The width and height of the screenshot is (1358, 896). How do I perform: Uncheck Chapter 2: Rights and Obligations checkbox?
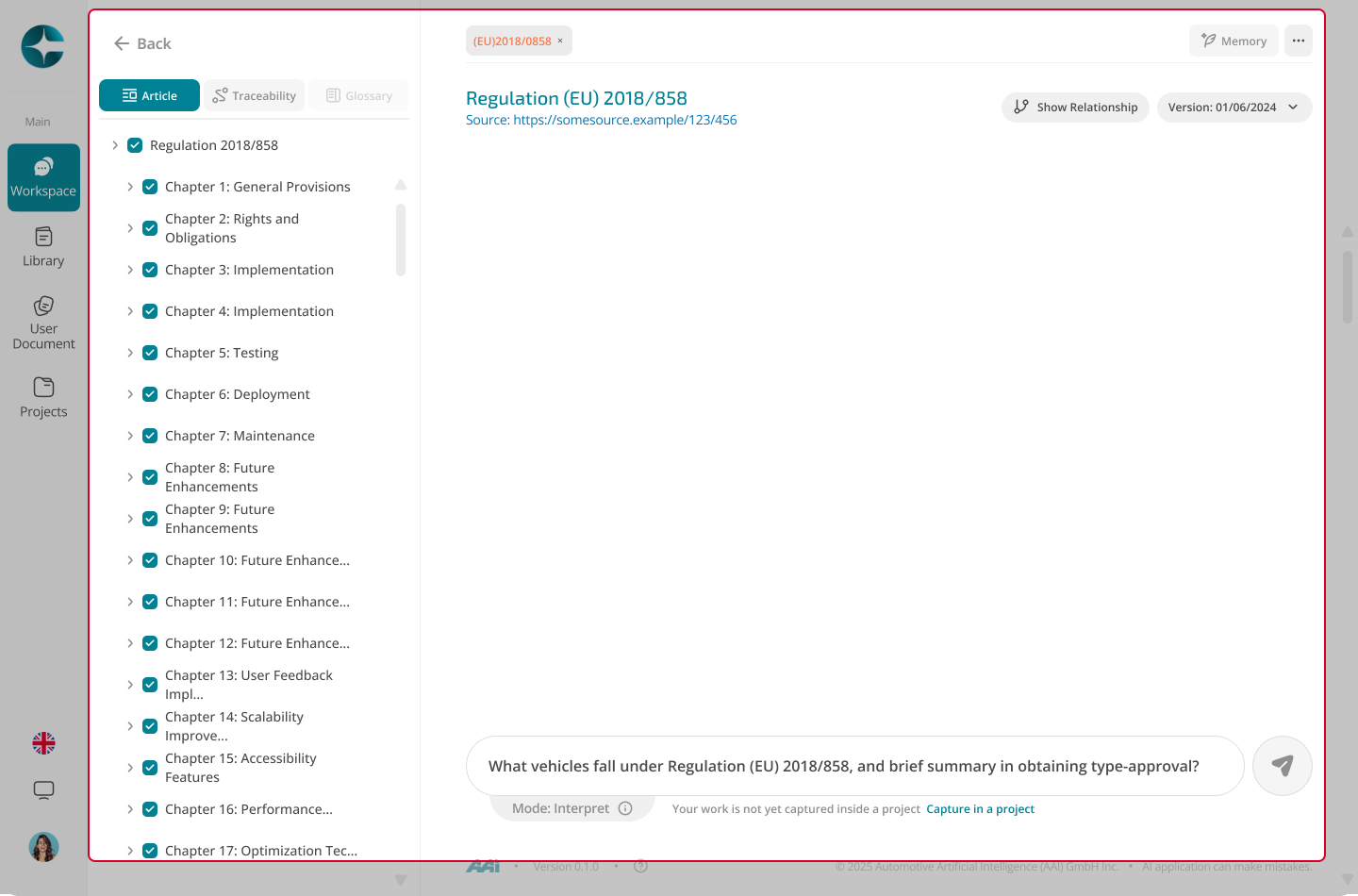150,228
